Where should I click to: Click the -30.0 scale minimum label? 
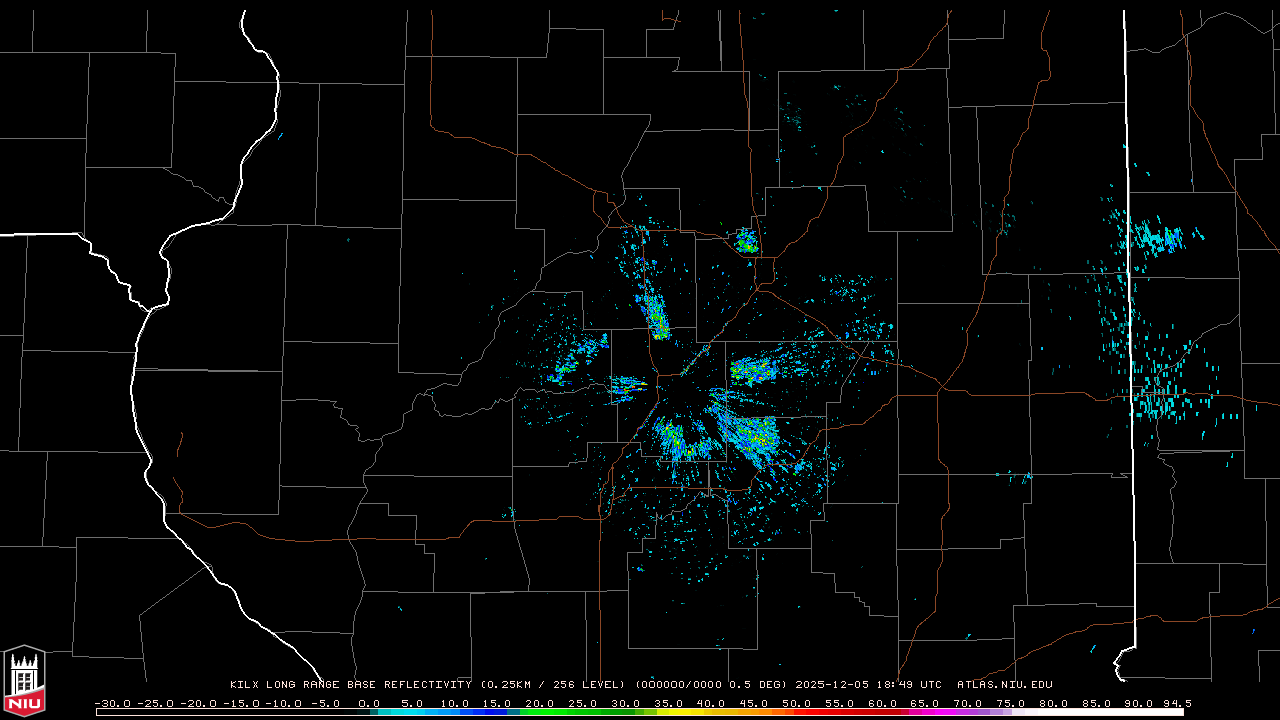[112, 703]
